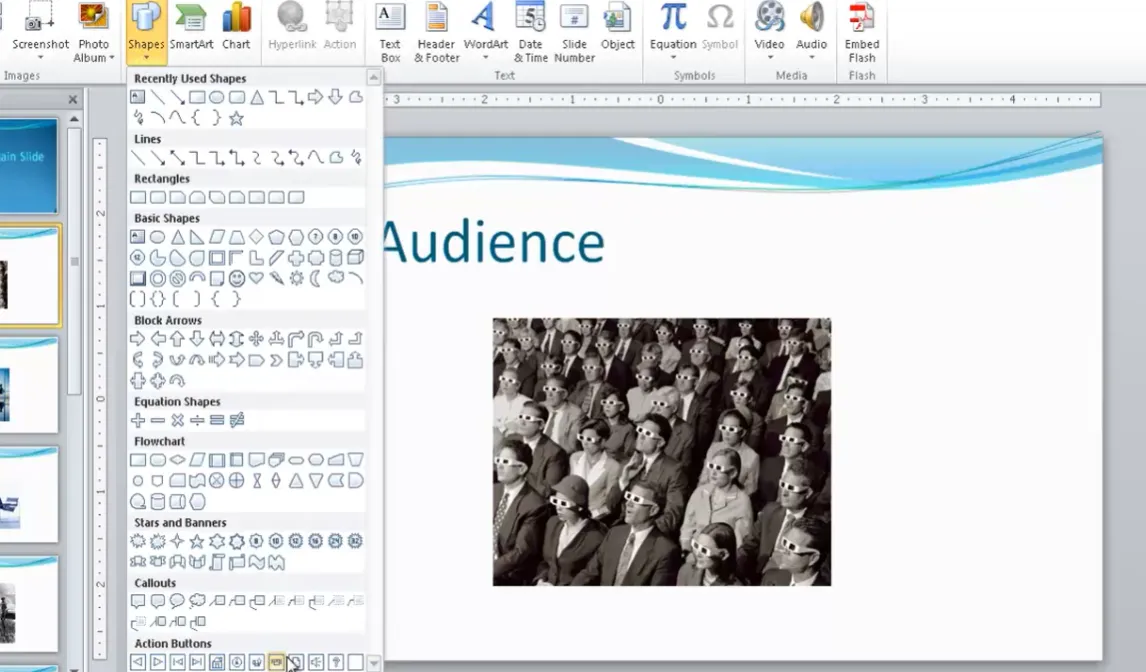Select the Cube basic shape
The height and width of the screenshot is (672, 1146).
[x=355, y=258]
